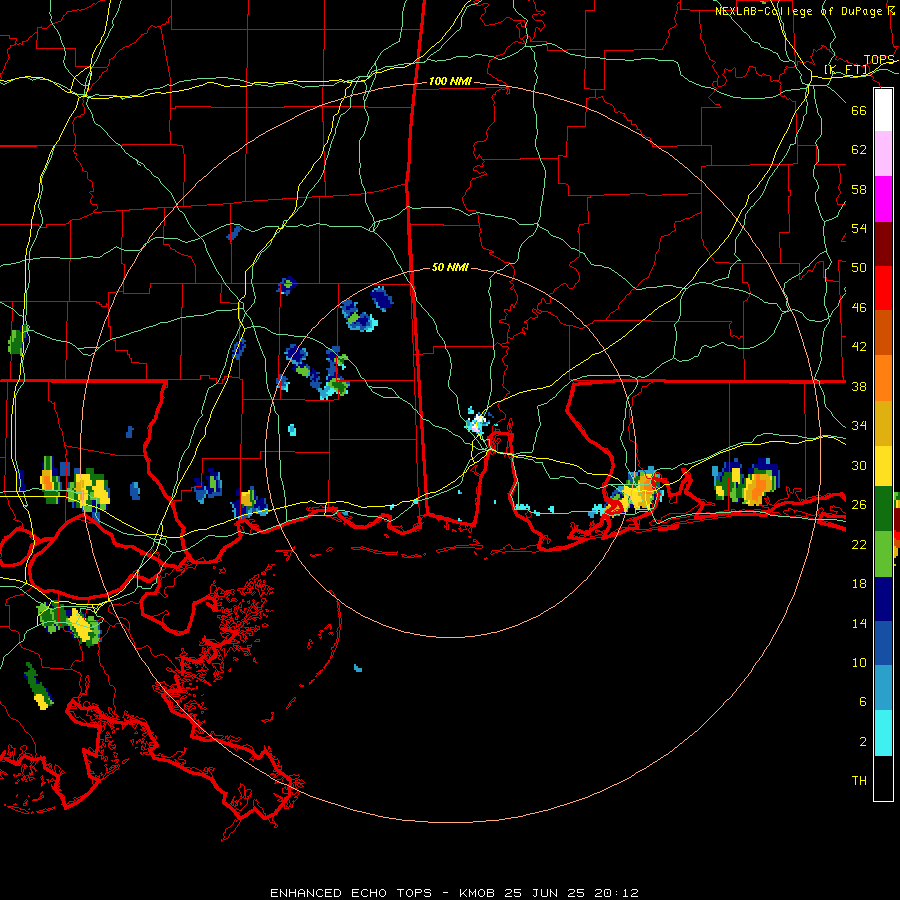Click the lone cyan echo offshore over the Gulf
This screenshot has width=900, height=900.
(358, 668)
